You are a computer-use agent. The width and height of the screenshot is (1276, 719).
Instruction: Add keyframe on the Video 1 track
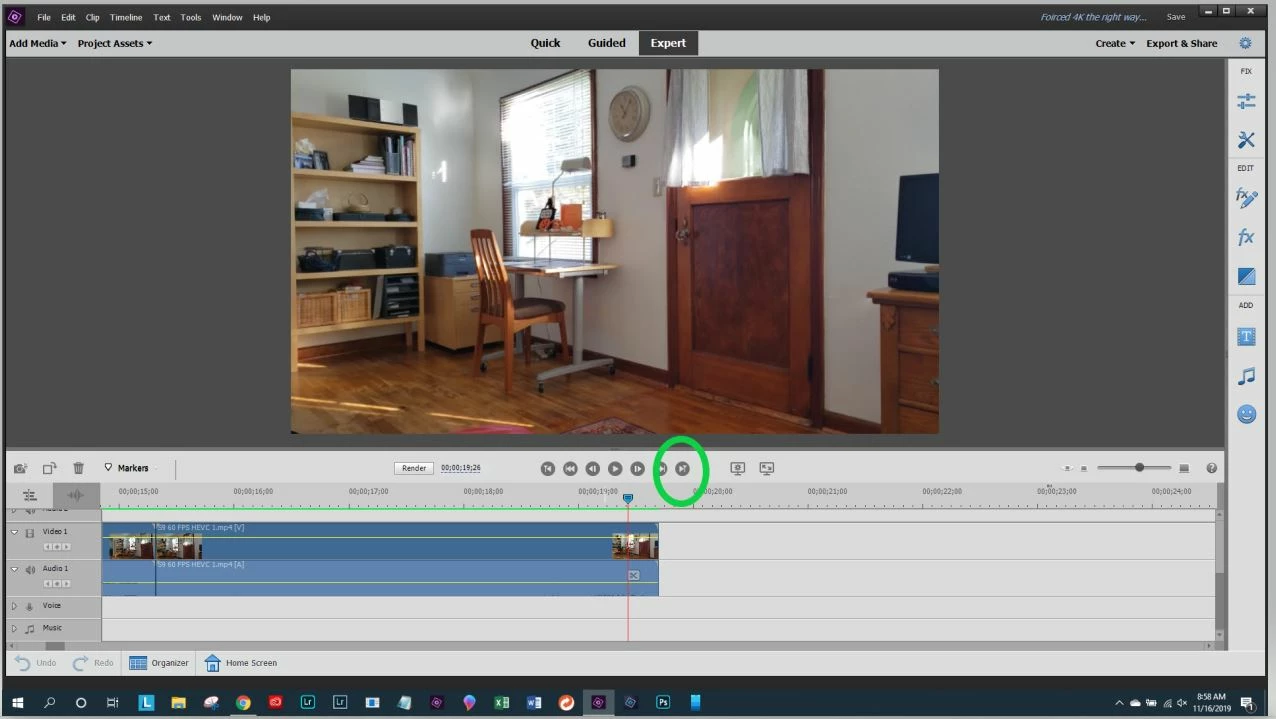[x=57, y=547]
